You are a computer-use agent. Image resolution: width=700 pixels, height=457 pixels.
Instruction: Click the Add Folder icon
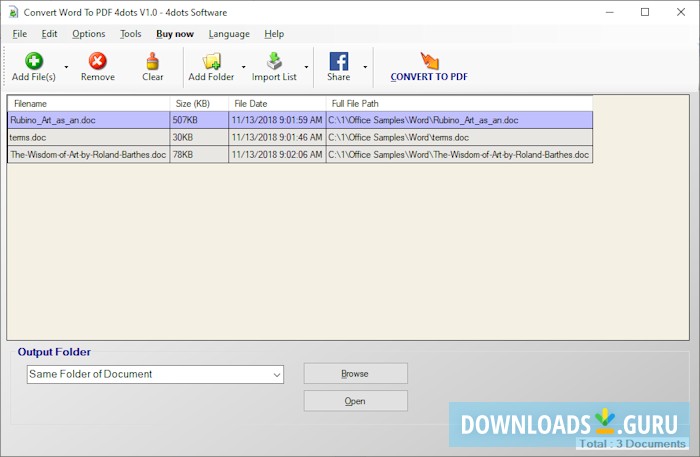(x=212, y=62)
